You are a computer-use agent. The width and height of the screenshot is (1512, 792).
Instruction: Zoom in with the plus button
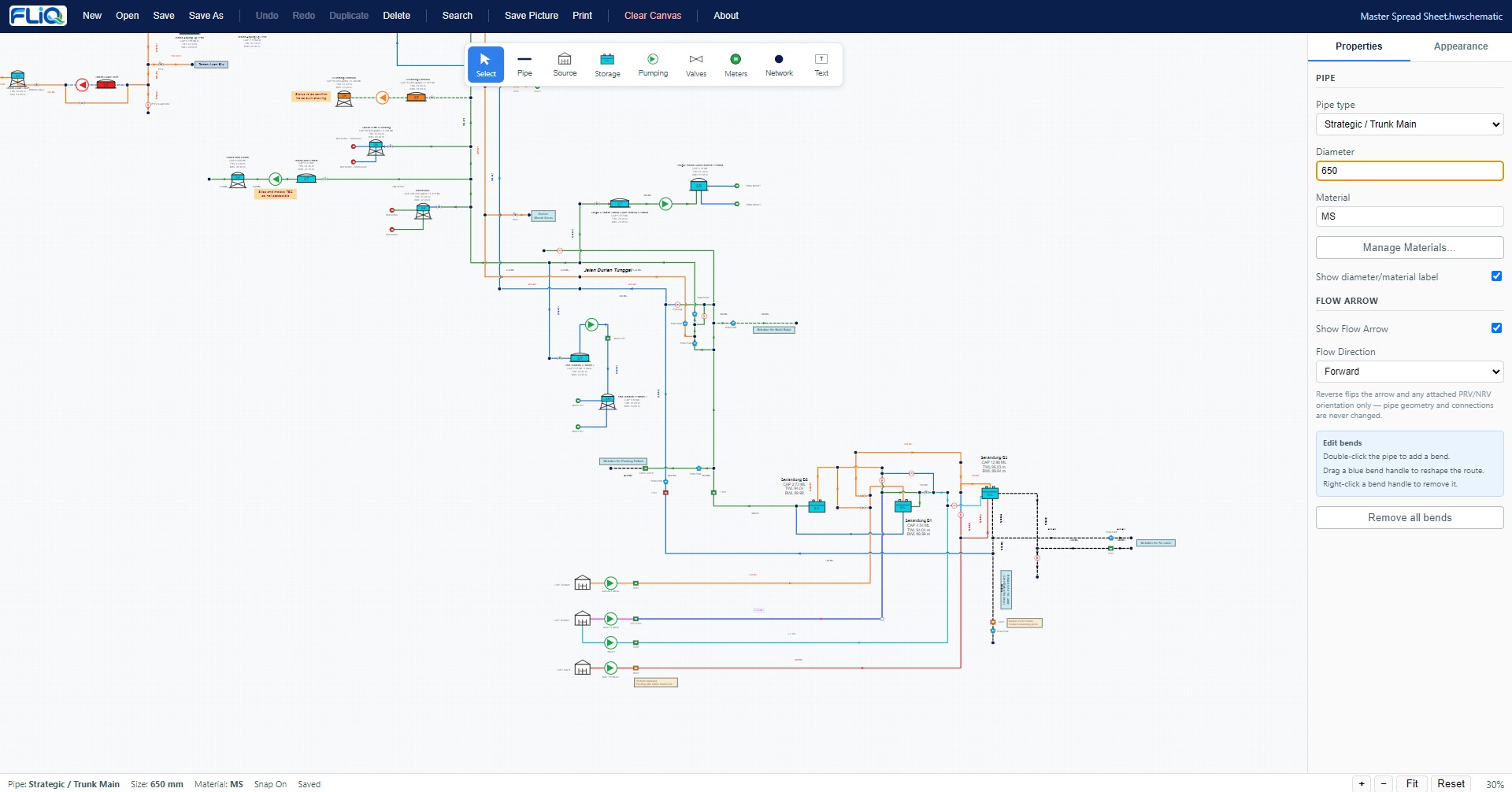coord(1362,783)
